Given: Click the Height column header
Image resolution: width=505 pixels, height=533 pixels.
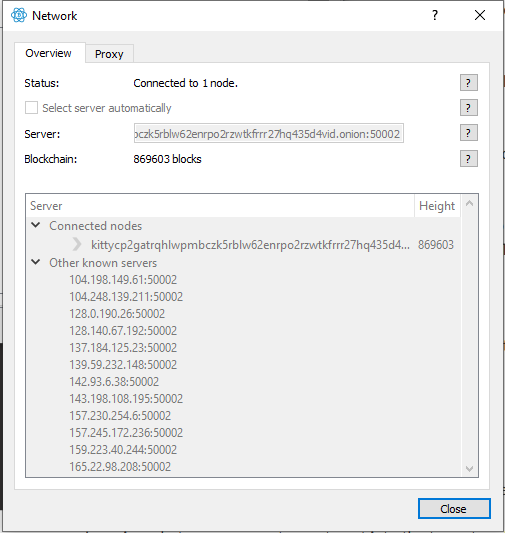Looking at the screenshot, I should [437, 206].
